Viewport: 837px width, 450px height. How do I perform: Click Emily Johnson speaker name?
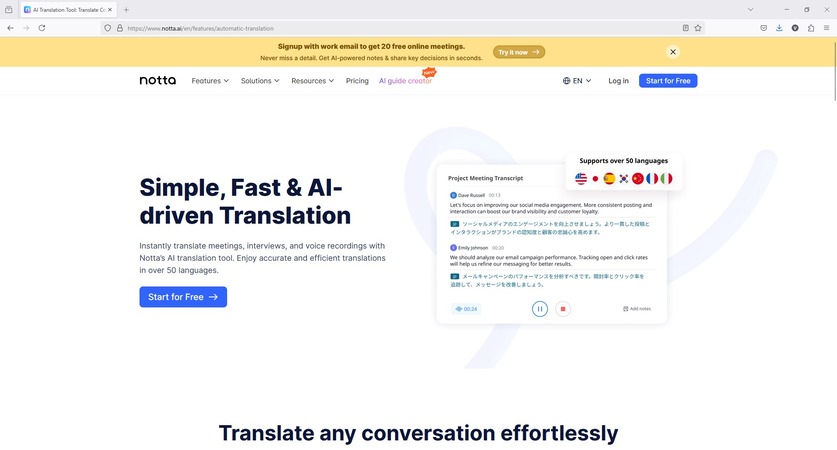pyautogui.click(x=473, y=248)
